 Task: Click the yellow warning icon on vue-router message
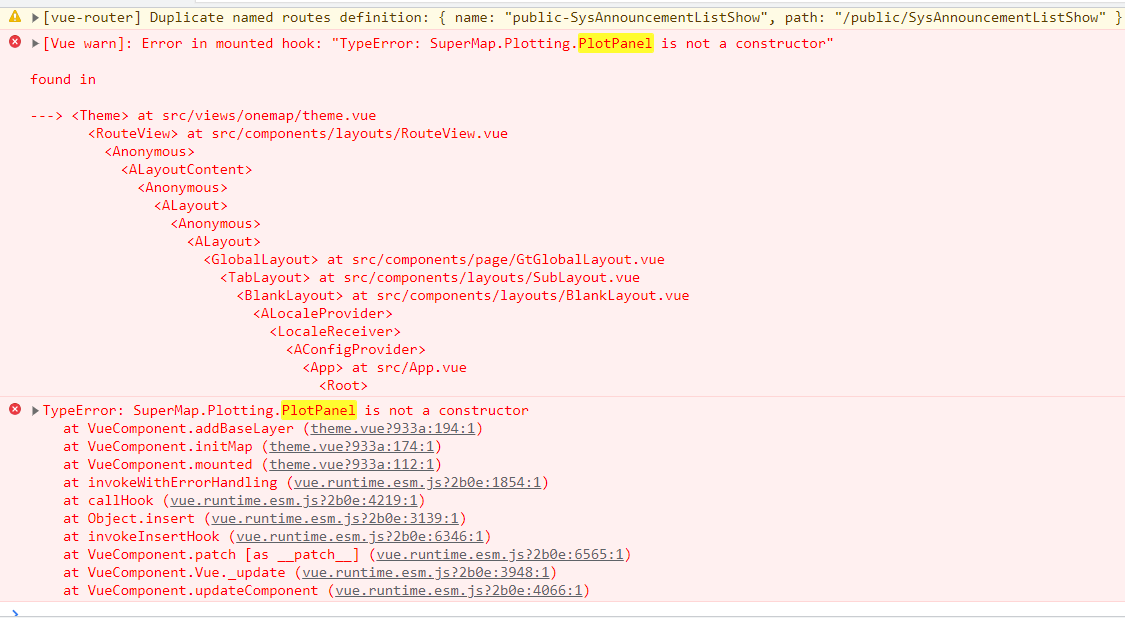pyautogui.click(x=15, y=16)
